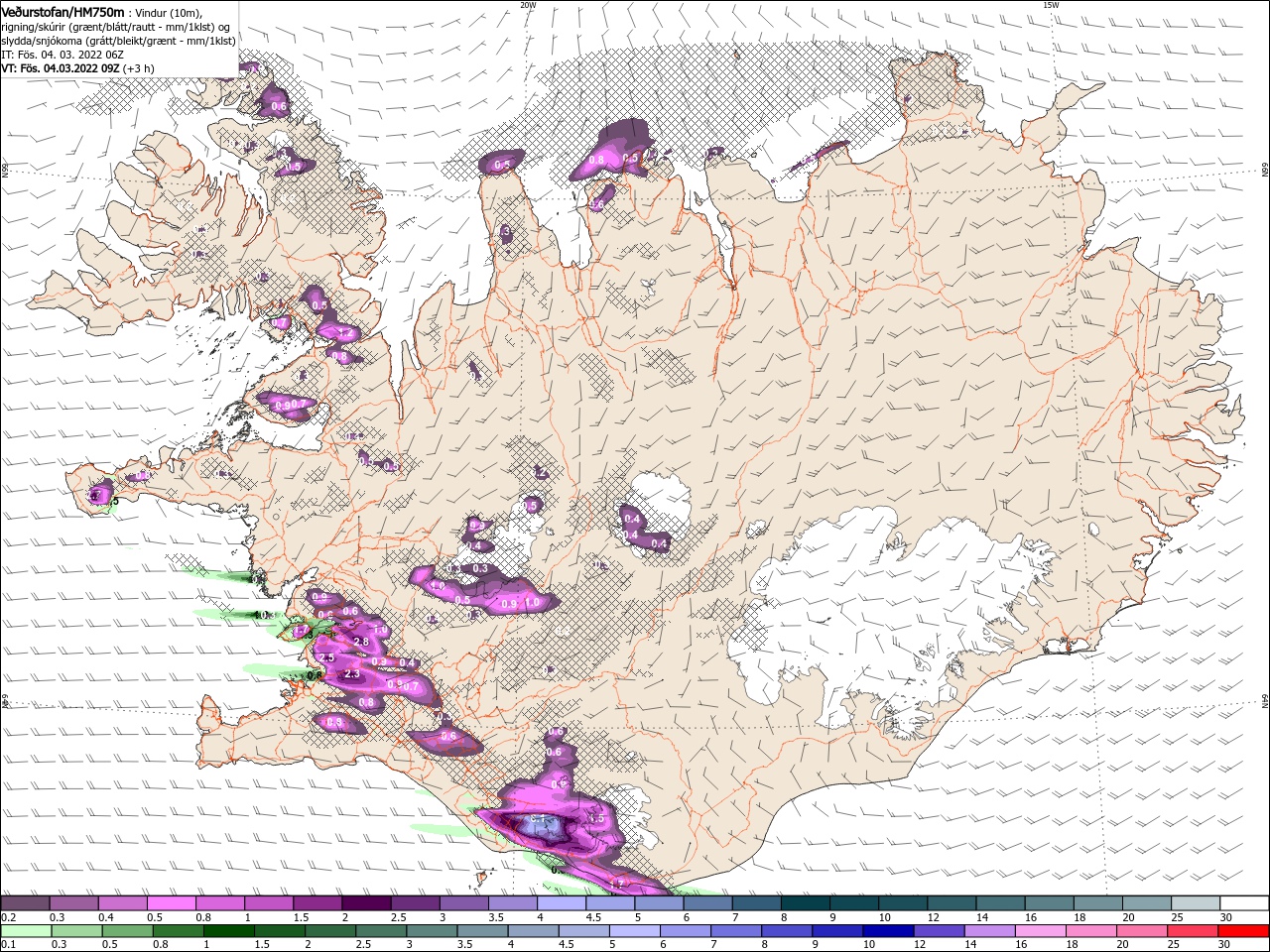Pick blue rain swatch starting at 8

(787, 931)
